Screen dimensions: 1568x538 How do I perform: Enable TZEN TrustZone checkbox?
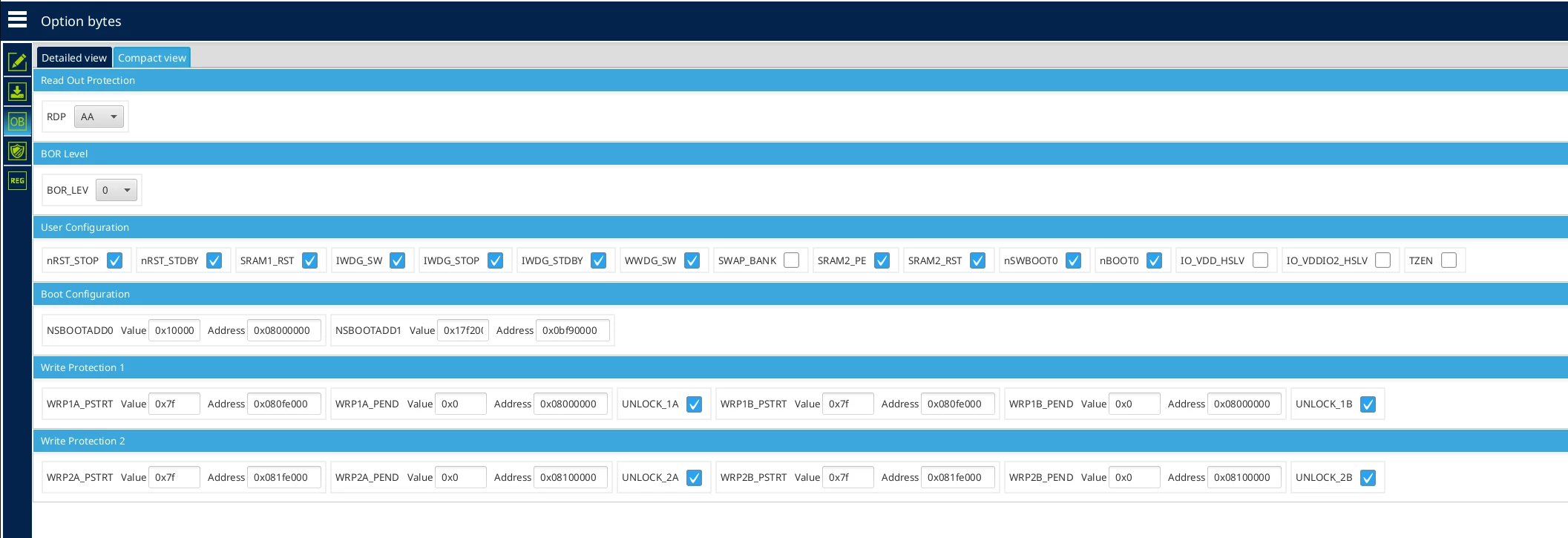1449,260
